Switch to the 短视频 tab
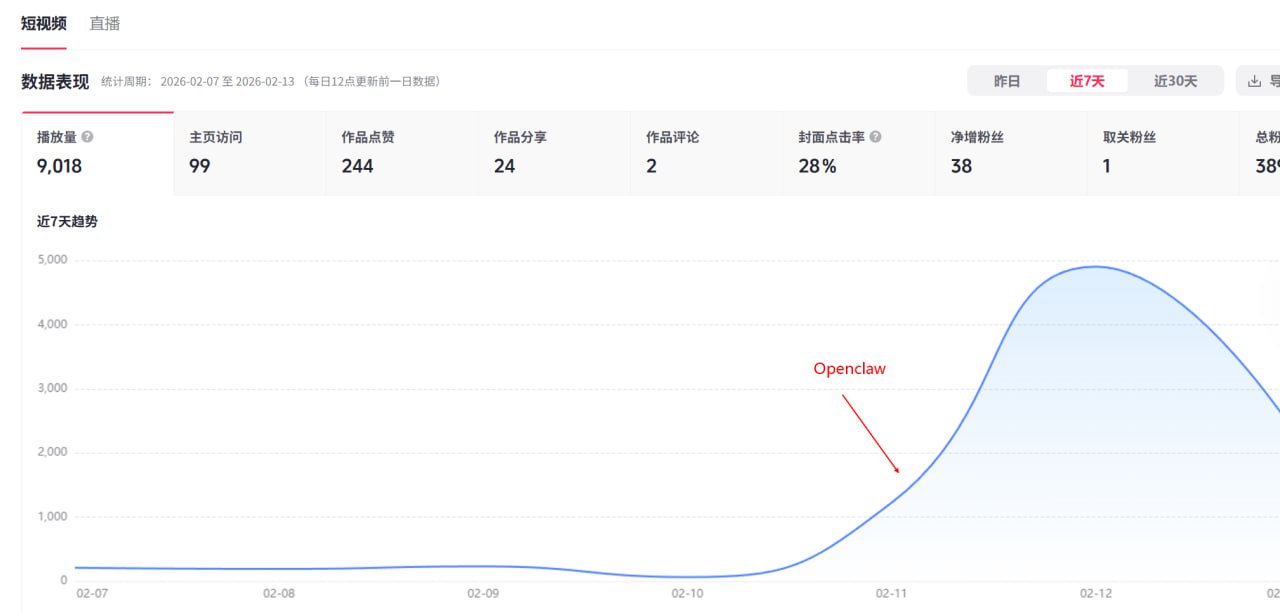The image size is (1280, 613). 44,23
